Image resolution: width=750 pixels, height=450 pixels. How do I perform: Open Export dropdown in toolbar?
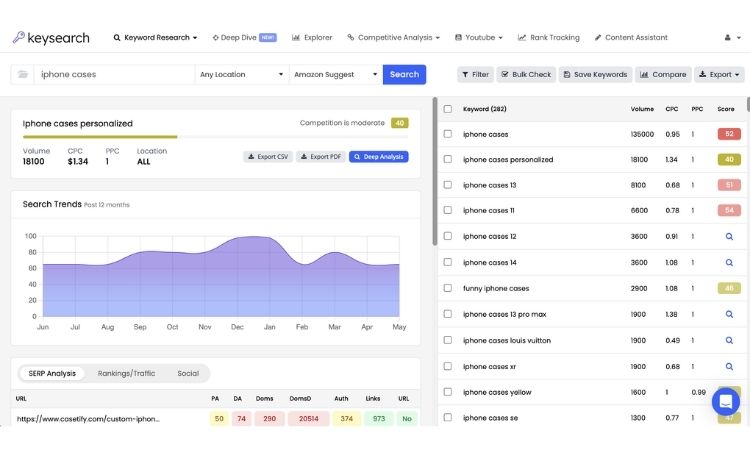tap(719, 75)
